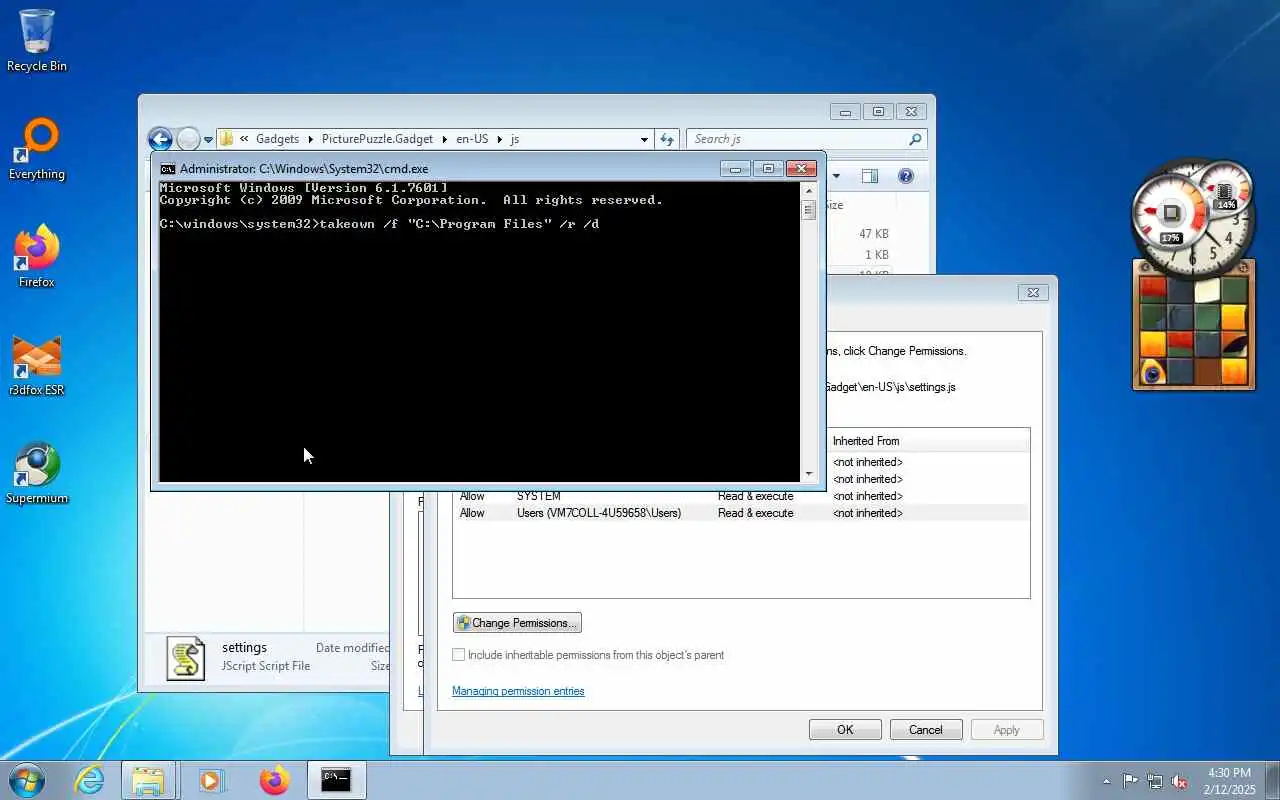Click the Explorer refresh button
The image size is (1280, 800).
667,139
